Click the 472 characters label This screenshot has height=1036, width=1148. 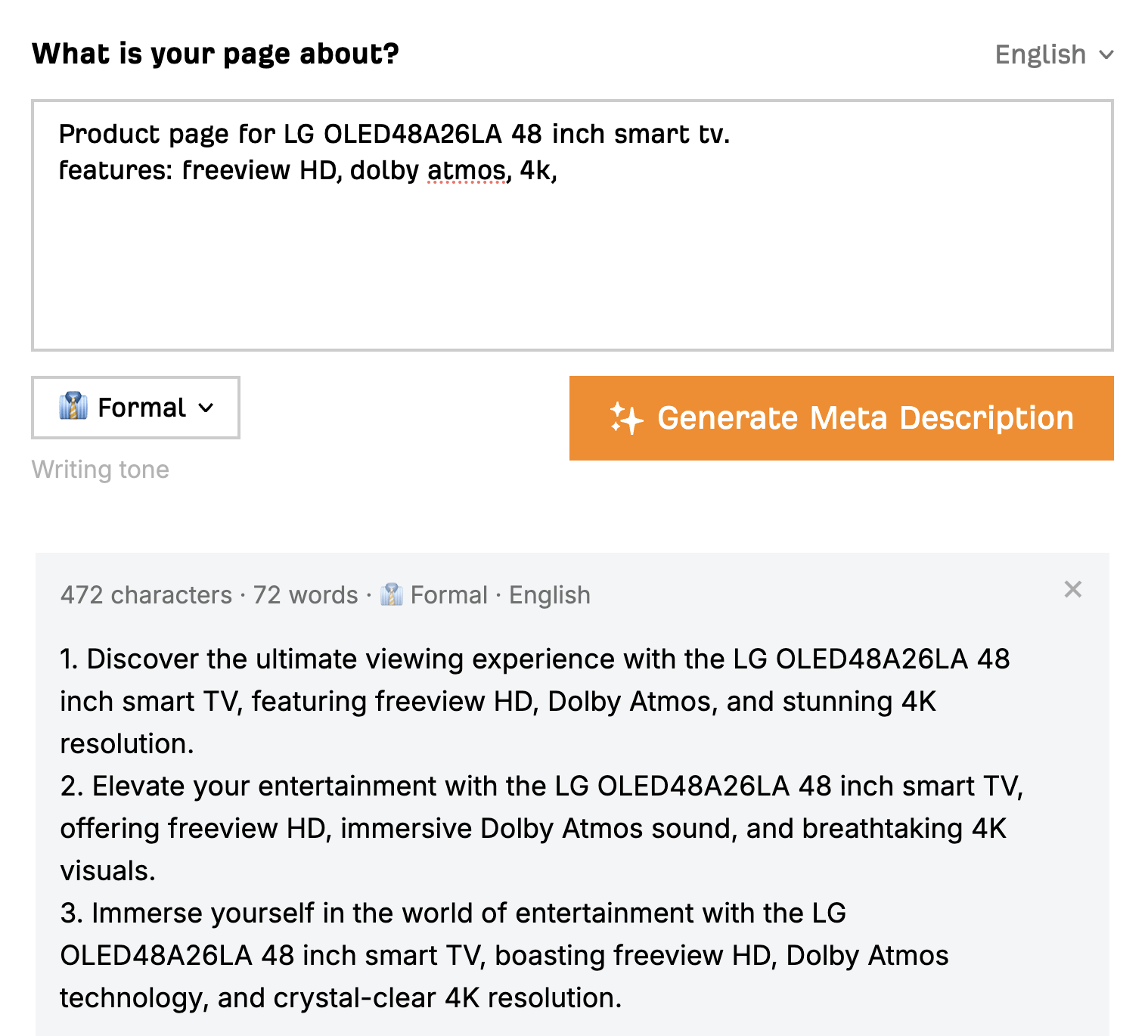pyautogui.click(x=144, y=594)
